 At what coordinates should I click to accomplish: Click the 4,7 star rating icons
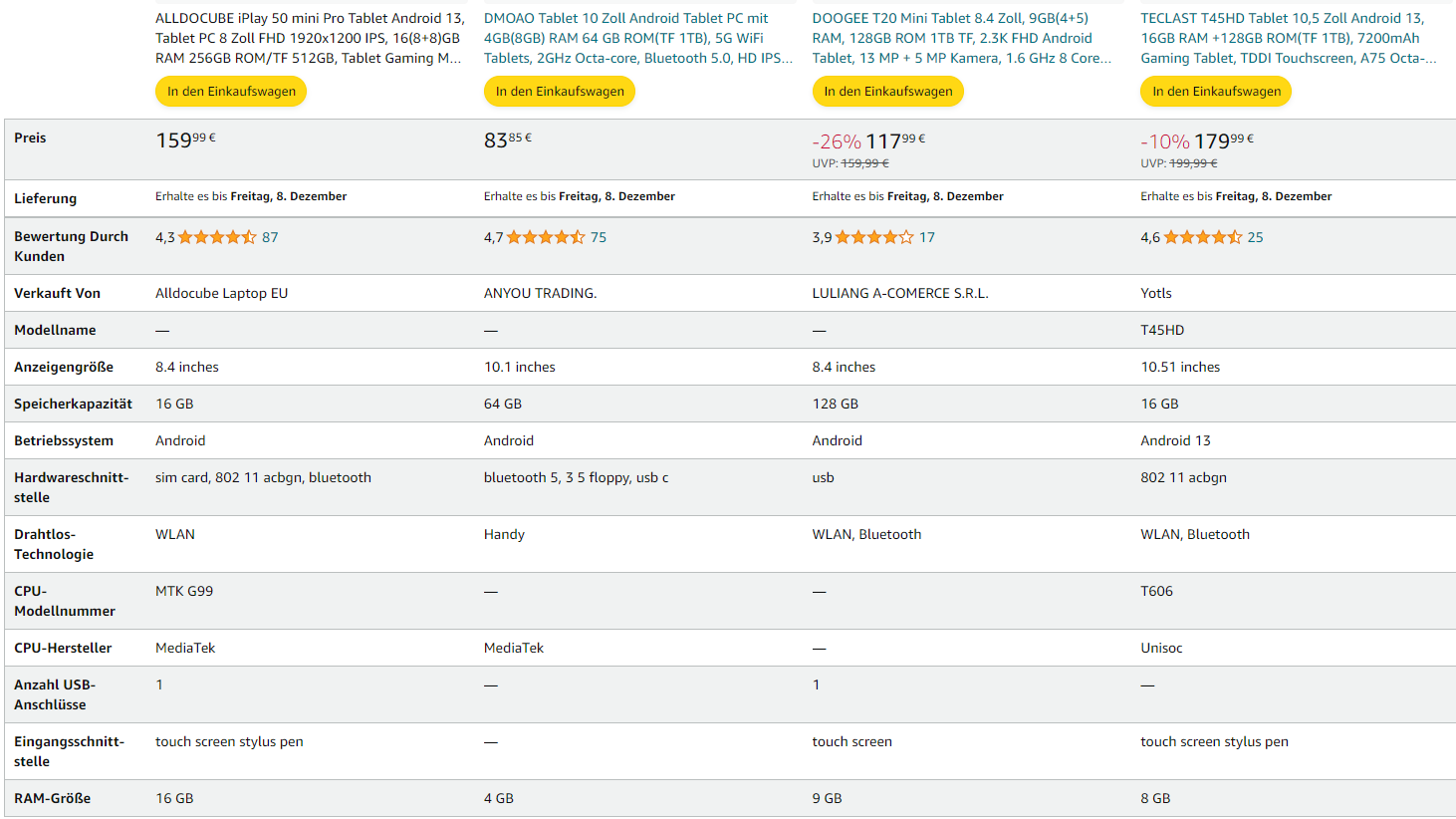coord(545,237)
